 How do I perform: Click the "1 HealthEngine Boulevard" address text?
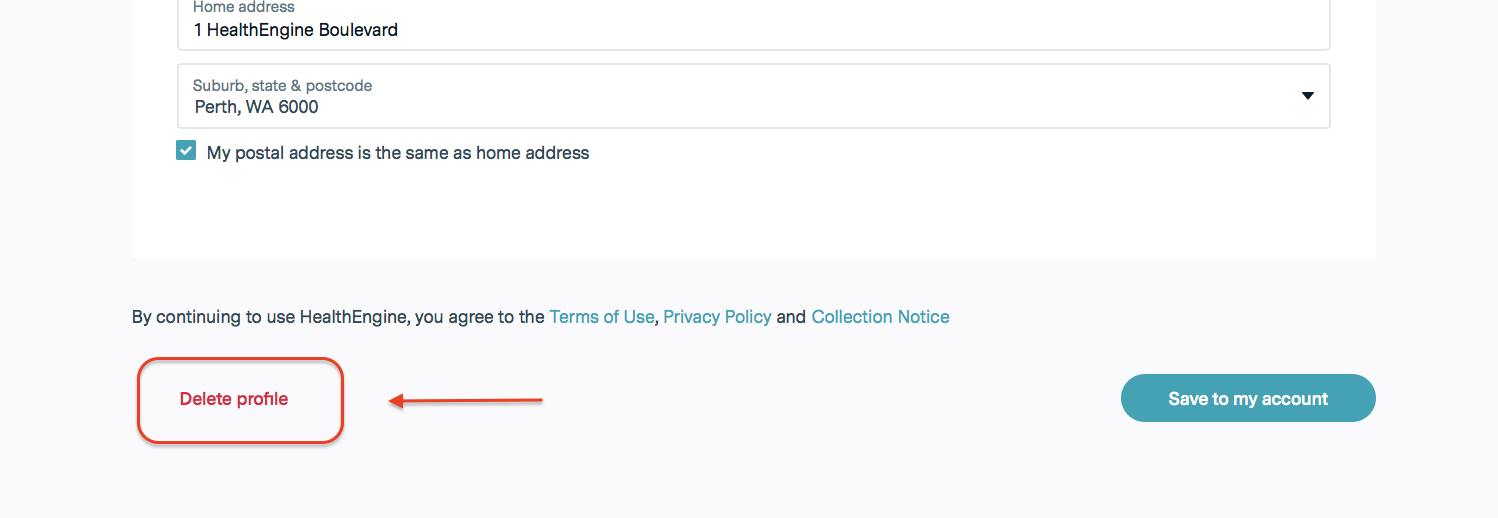[296, 30]
